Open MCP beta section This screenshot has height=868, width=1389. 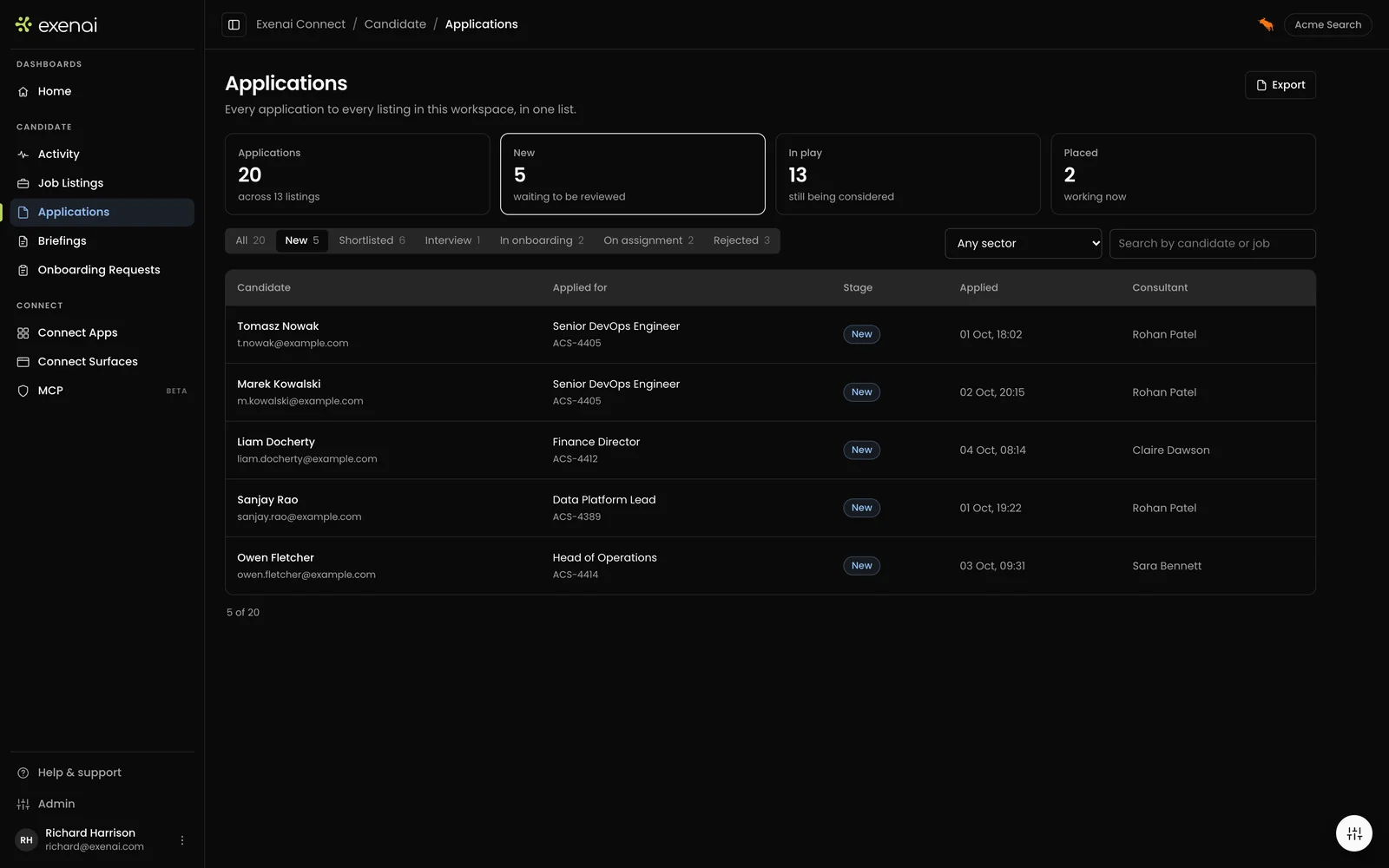tap(102, 391)
